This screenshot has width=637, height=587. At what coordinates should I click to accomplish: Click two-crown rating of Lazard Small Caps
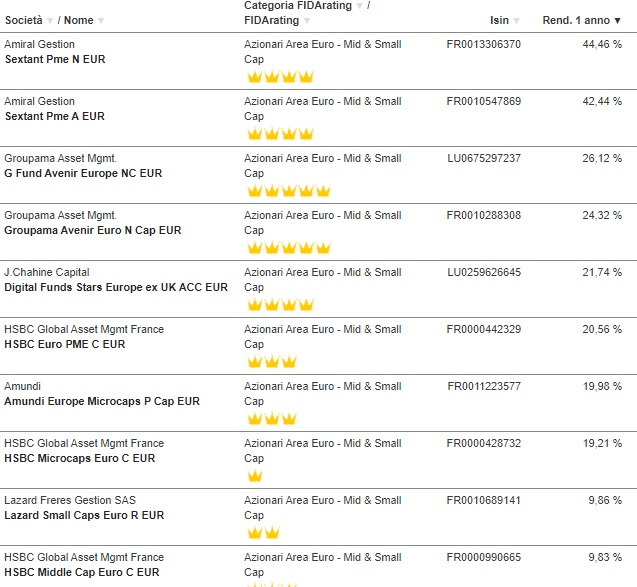point(263,533)
